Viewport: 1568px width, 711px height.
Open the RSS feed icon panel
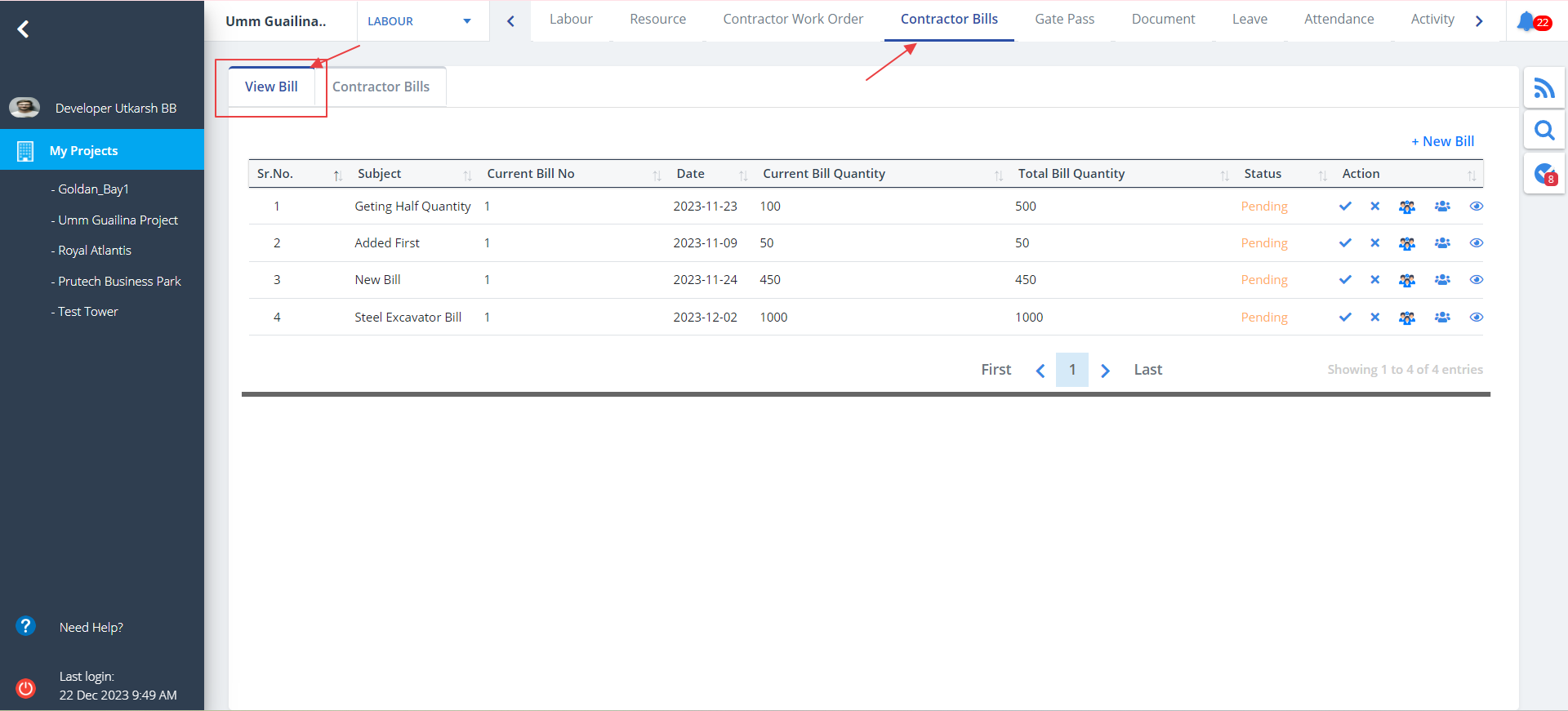click(x=1543, y=87)
